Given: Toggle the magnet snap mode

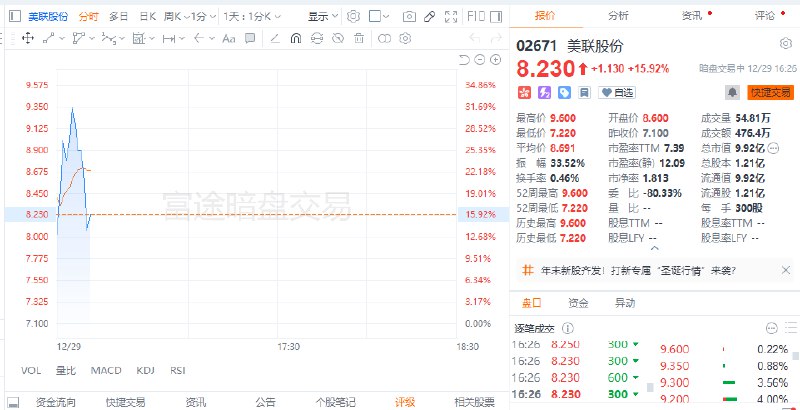Looking at the screenshot, I should pyautogui.click(x=295, y=38).
